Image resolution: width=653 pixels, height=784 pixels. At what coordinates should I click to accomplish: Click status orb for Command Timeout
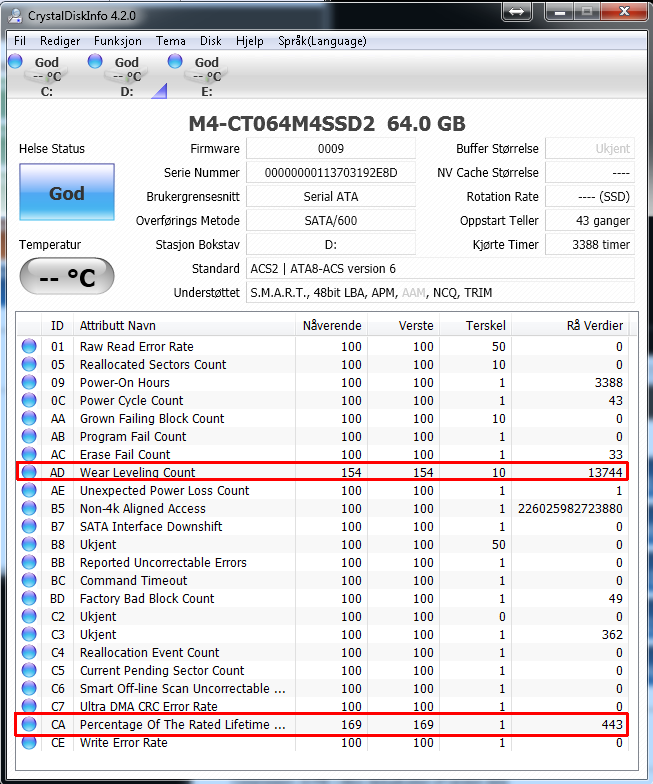coord(29,580)
